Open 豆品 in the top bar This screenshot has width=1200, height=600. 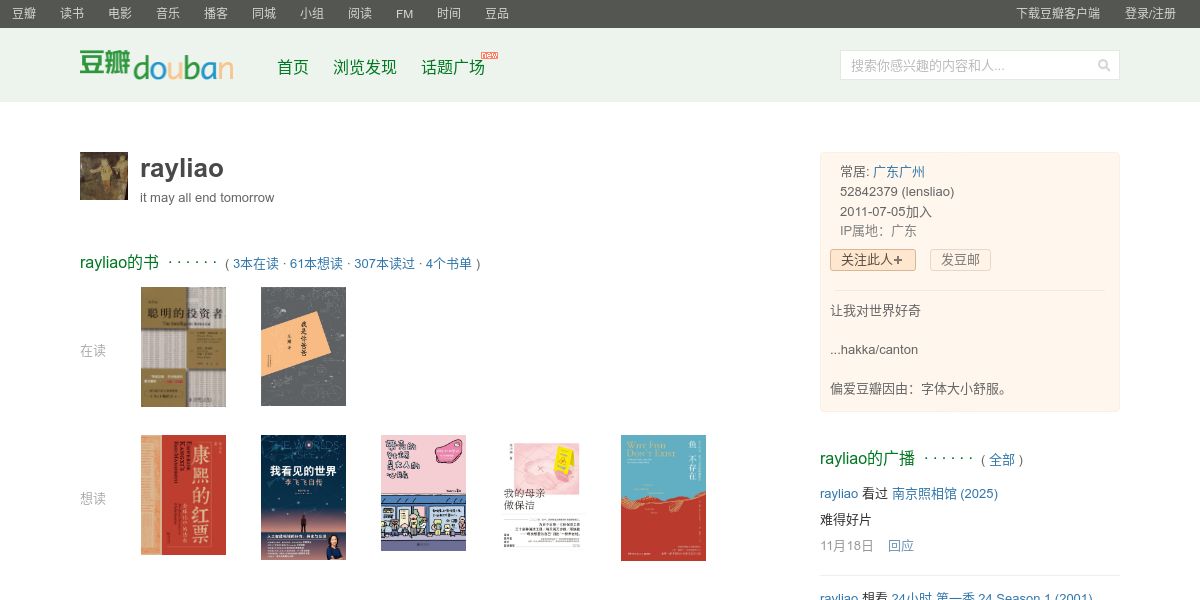497,13
